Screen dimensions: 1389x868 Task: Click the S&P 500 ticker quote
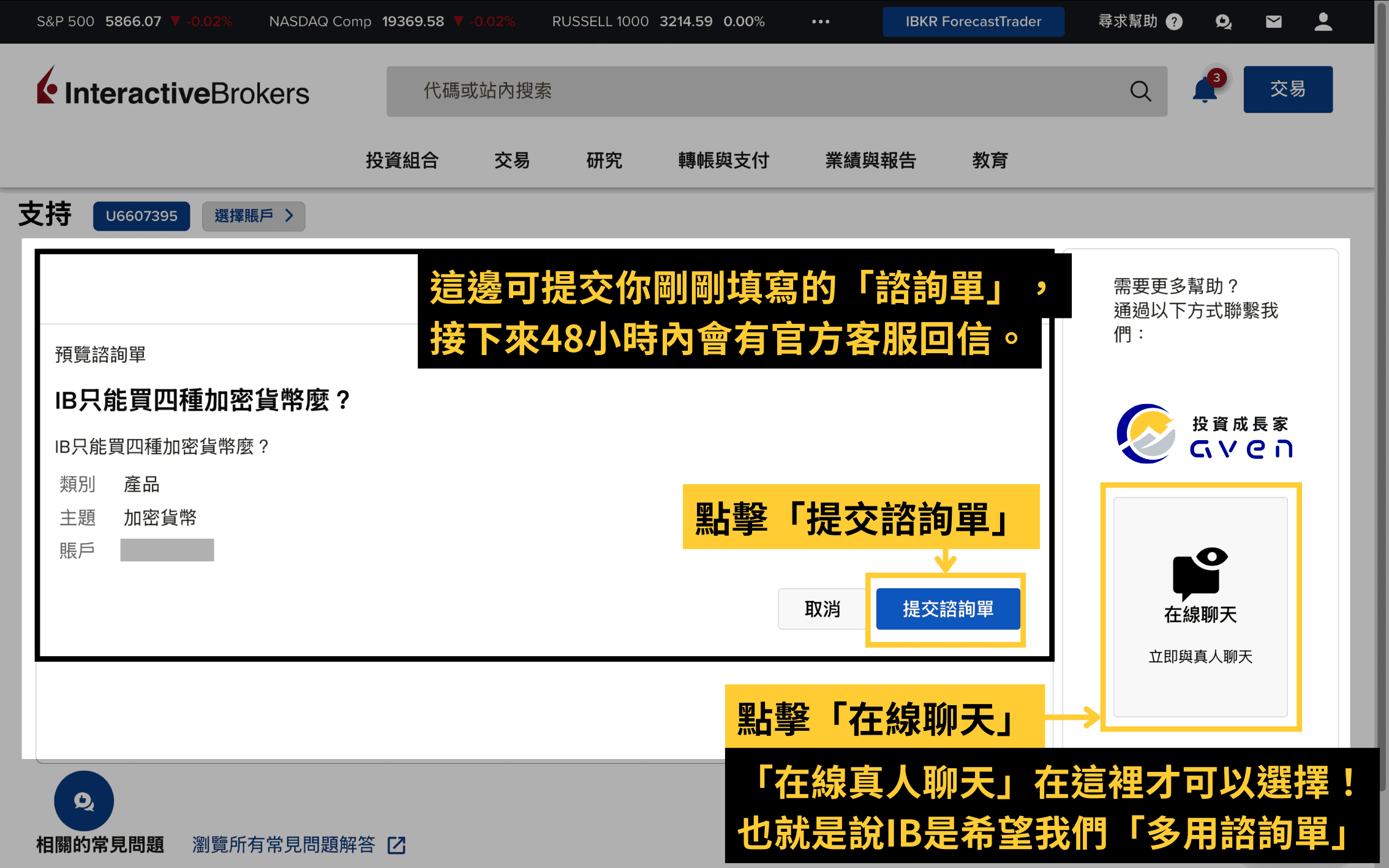[x=134, y=22]
